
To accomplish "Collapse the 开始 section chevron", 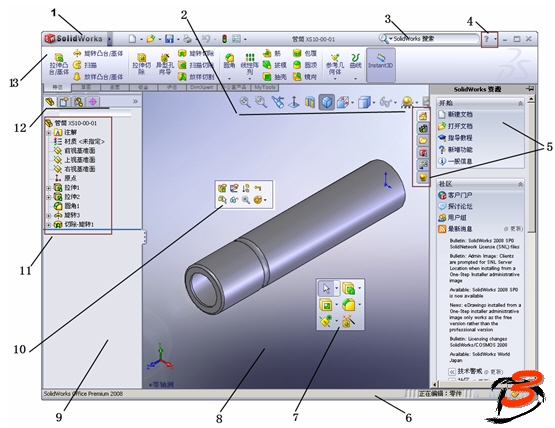I will pyautogui.click(x=520, y=103).
